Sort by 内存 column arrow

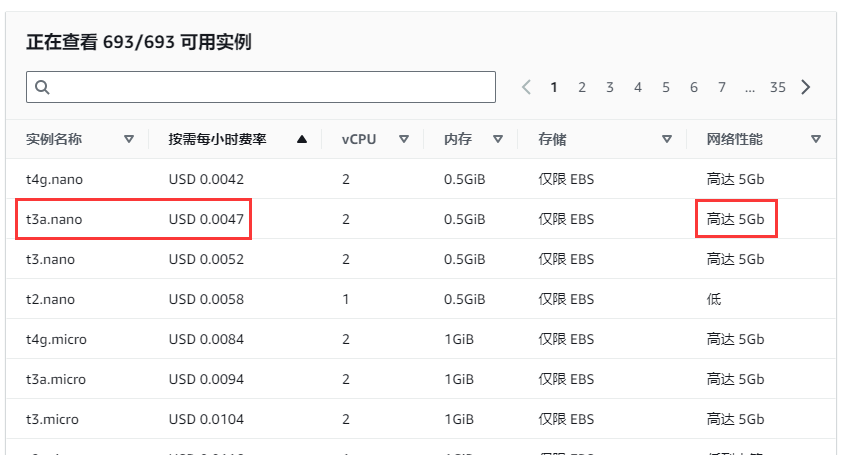coord(497,139)
